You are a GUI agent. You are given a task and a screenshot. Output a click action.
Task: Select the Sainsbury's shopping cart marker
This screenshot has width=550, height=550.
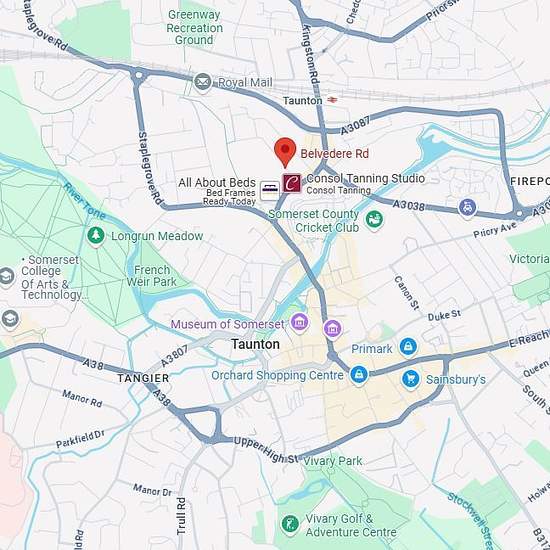(411, 379)
